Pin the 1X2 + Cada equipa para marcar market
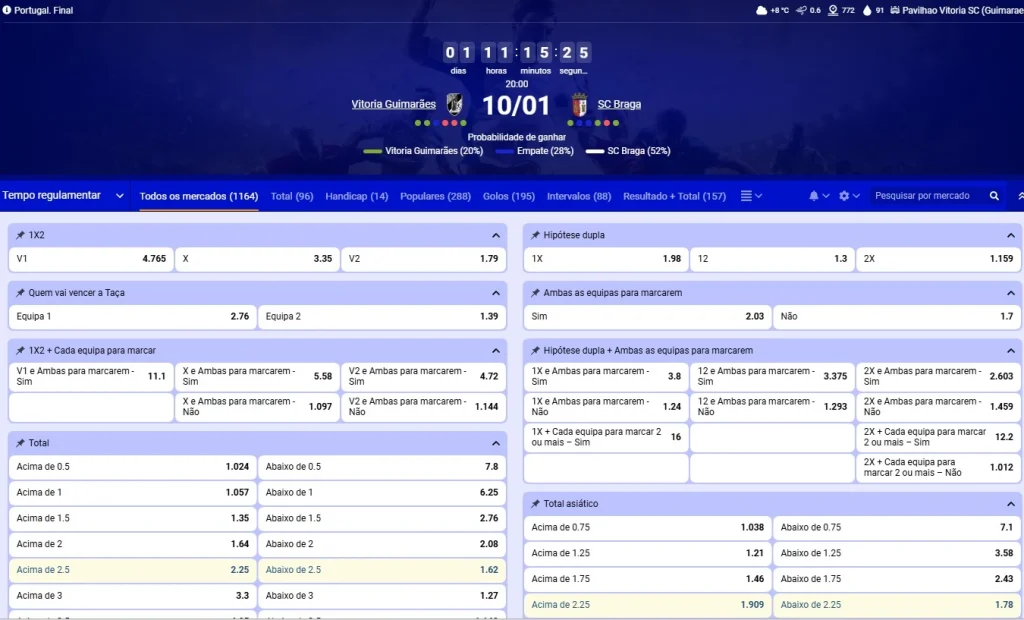The height and width of the screenshot is (620, 1024). pyautogui.click(x=20, y=351)
